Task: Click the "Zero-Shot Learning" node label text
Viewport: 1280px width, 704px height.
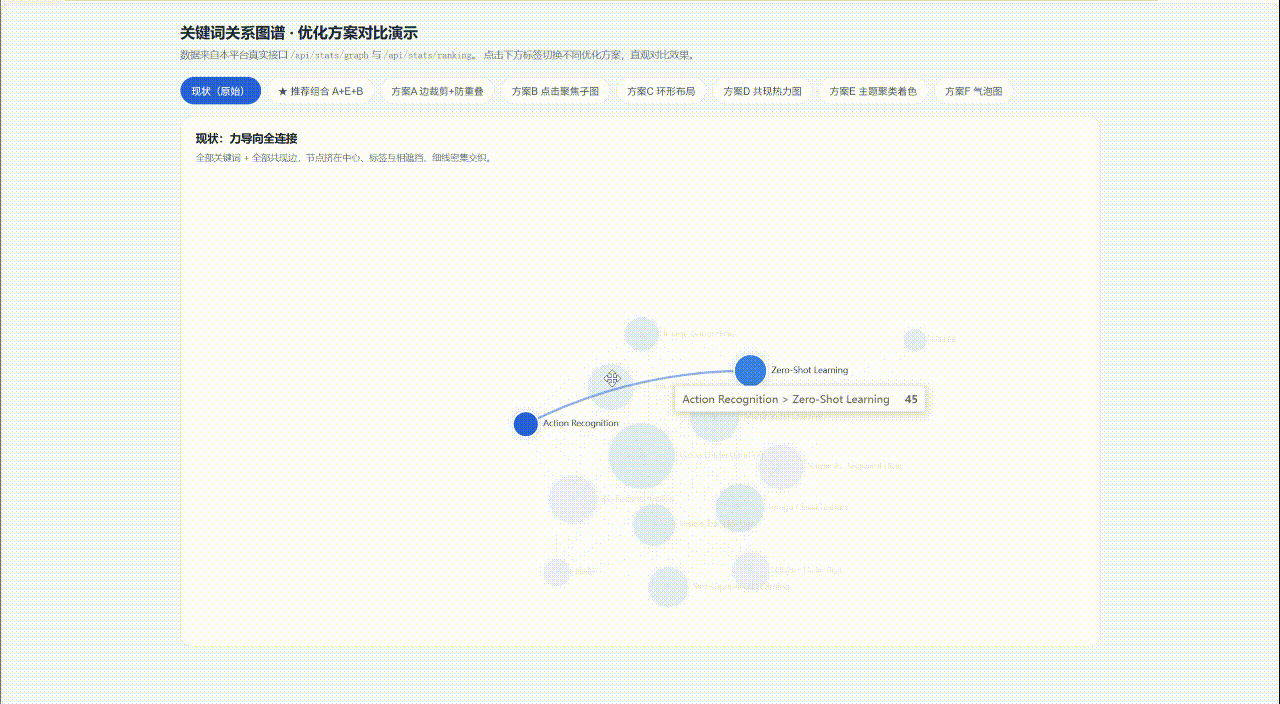Action: [809, 370]
